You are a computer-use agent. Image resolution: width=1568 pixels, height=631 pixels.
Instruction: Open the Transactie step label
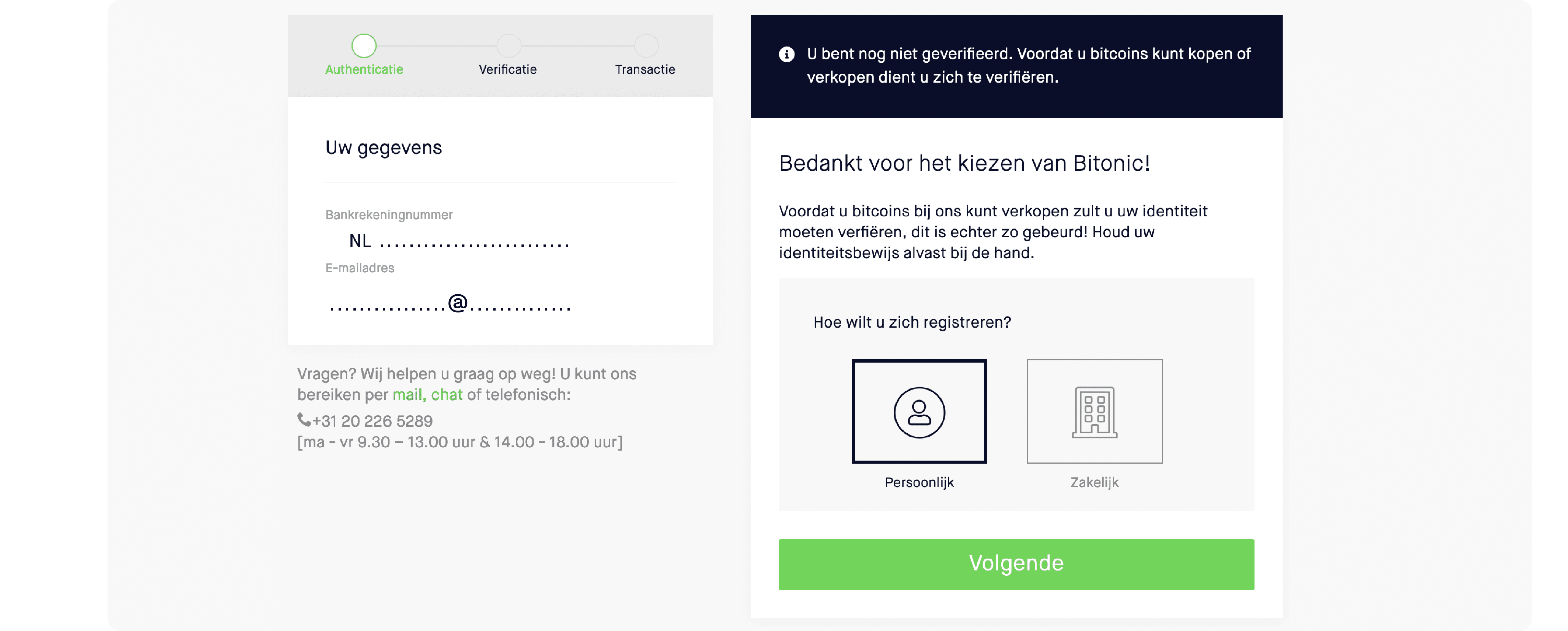(x=645, y=69)
